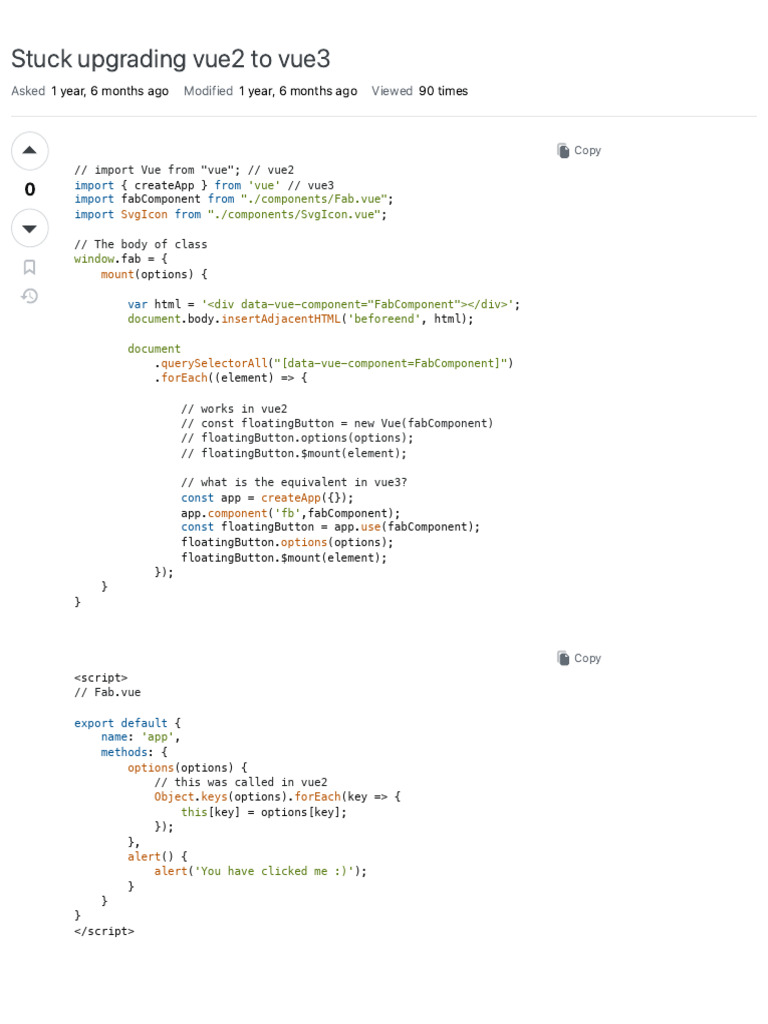The width and height of the screenshot is (768, 1024).
Task: Click the "app.component('fb',fabComponent);" line
Action: tap(291, 513)
